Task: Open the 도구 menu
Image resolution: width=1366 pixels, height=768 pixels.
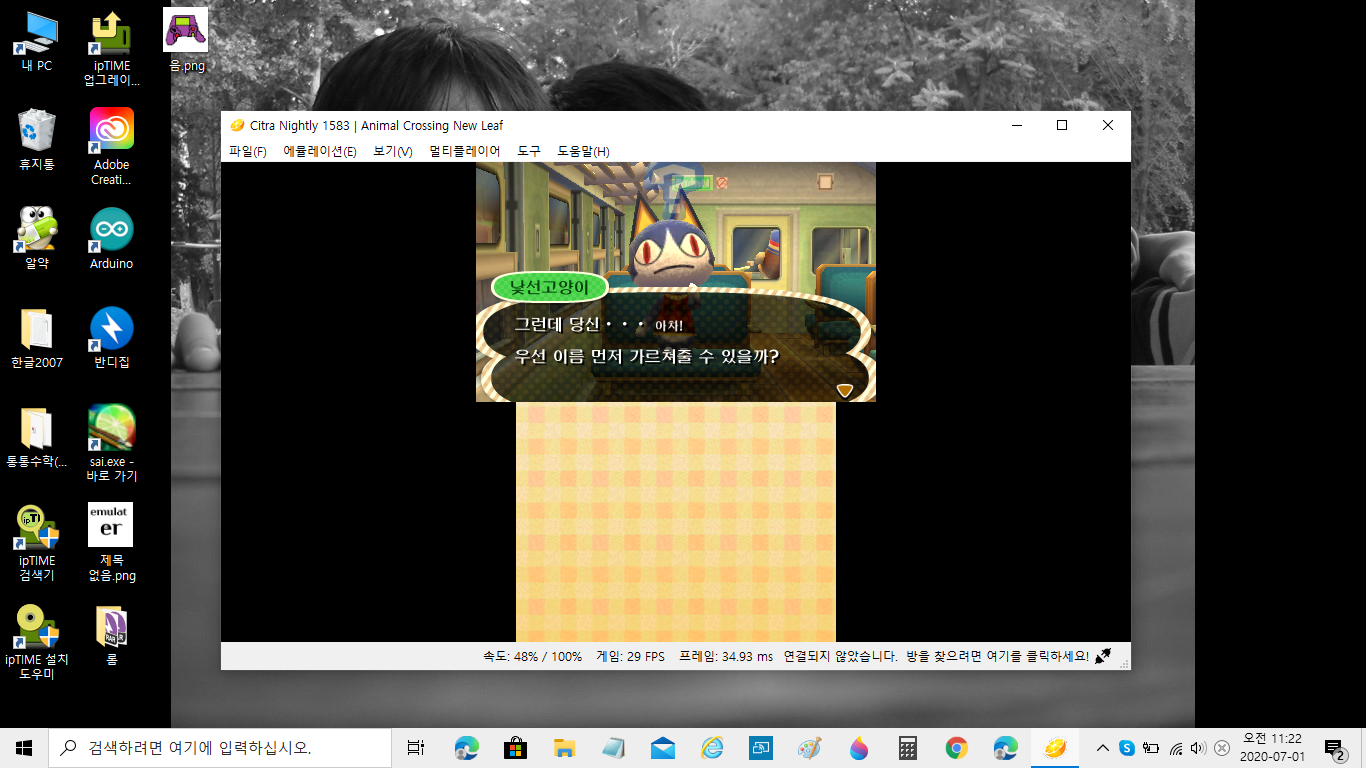Action: click(x=529, y=151)
